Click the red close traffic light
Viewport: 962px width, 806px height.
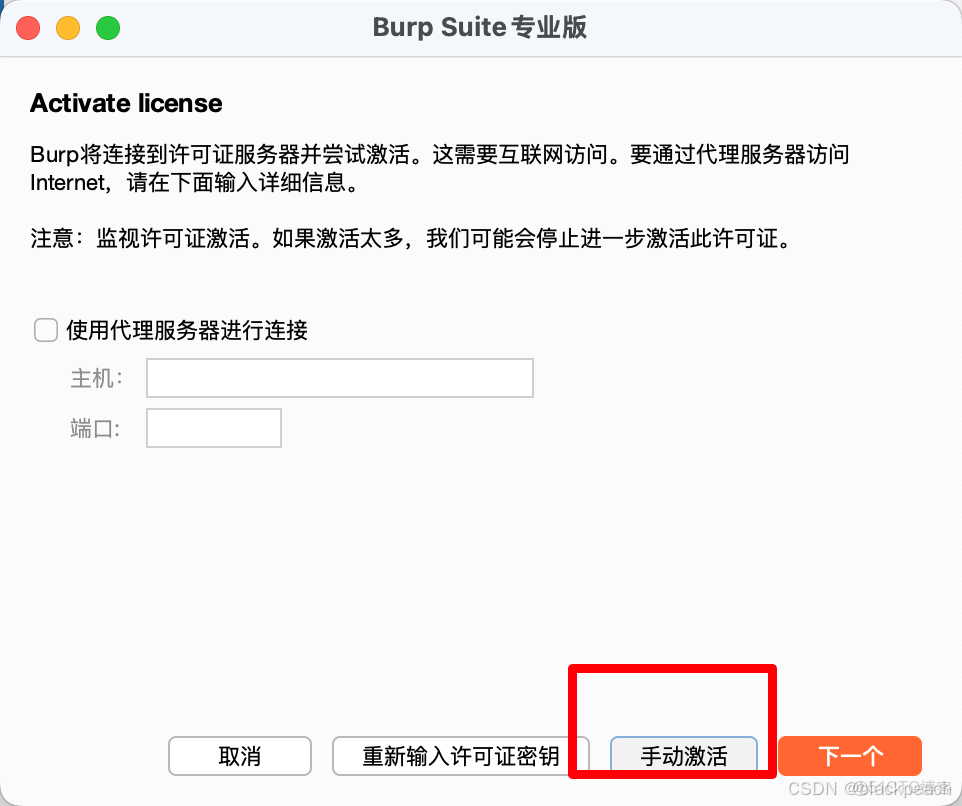tap(28, 28)
